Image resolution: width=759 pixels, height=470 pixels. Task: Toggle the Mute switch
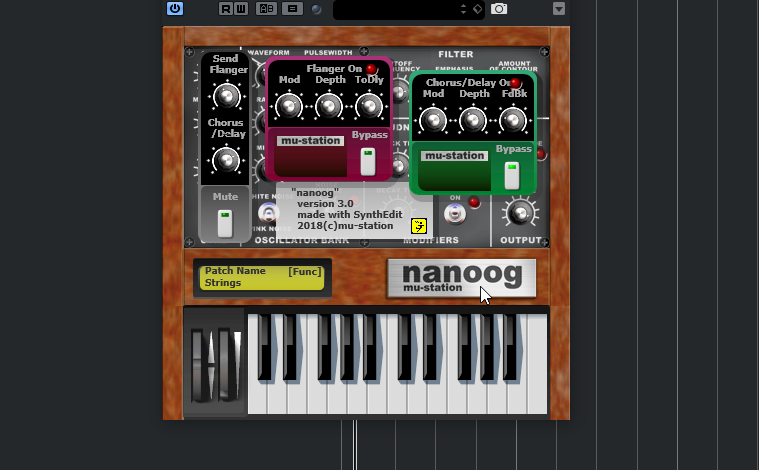pyautogui.click(x=225, y=223)
